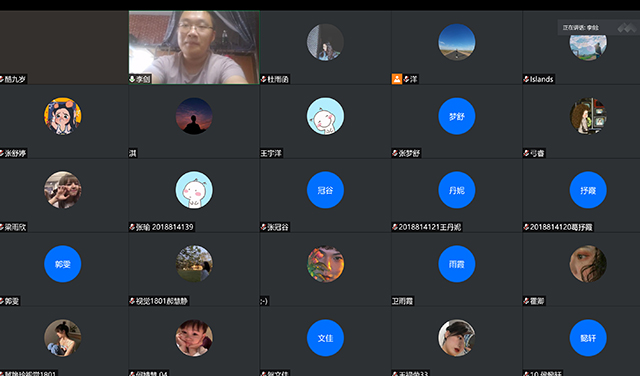Click the muted microphone icon beside 洋

pos(406,79)
